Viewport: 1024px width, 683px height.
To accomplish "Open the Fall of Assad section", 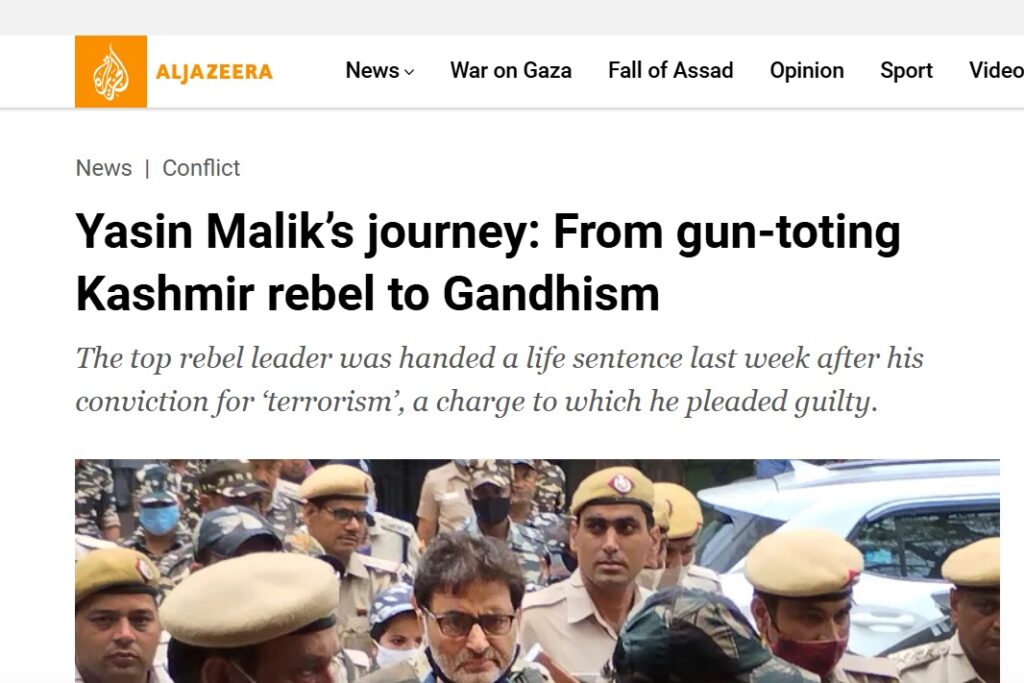I will pyautogui.click(x=670, y=70).
